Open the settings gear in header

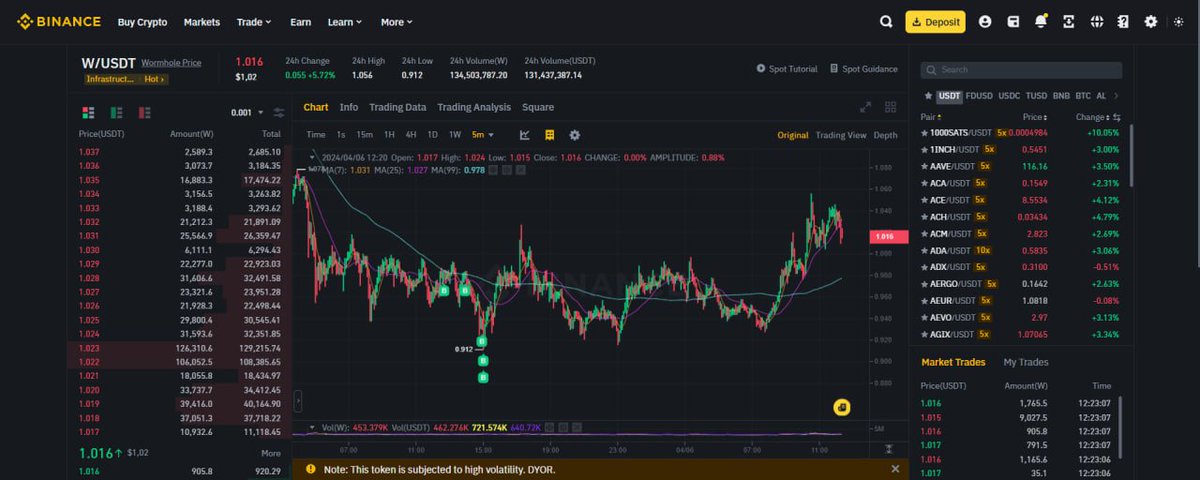[1151, 21]
